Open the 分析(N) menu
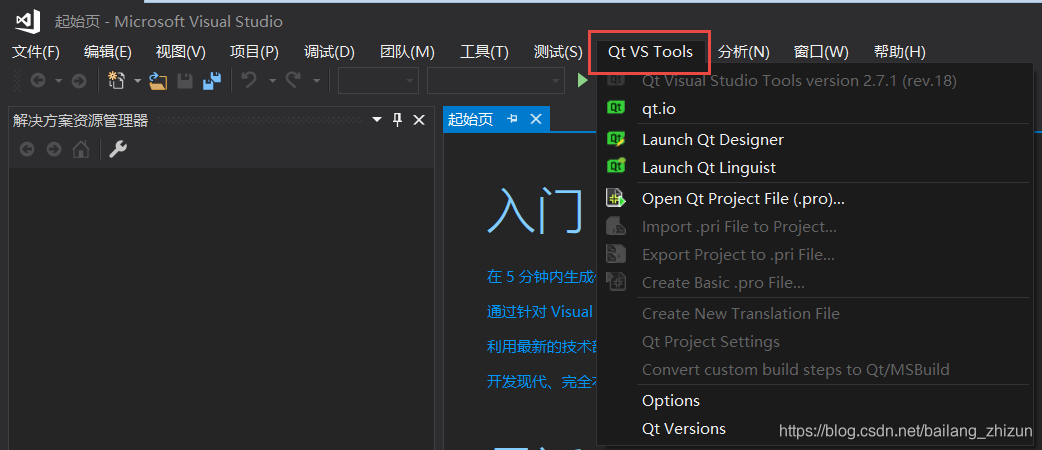Screen dimensions: 1042x450 tap(744, 52)
